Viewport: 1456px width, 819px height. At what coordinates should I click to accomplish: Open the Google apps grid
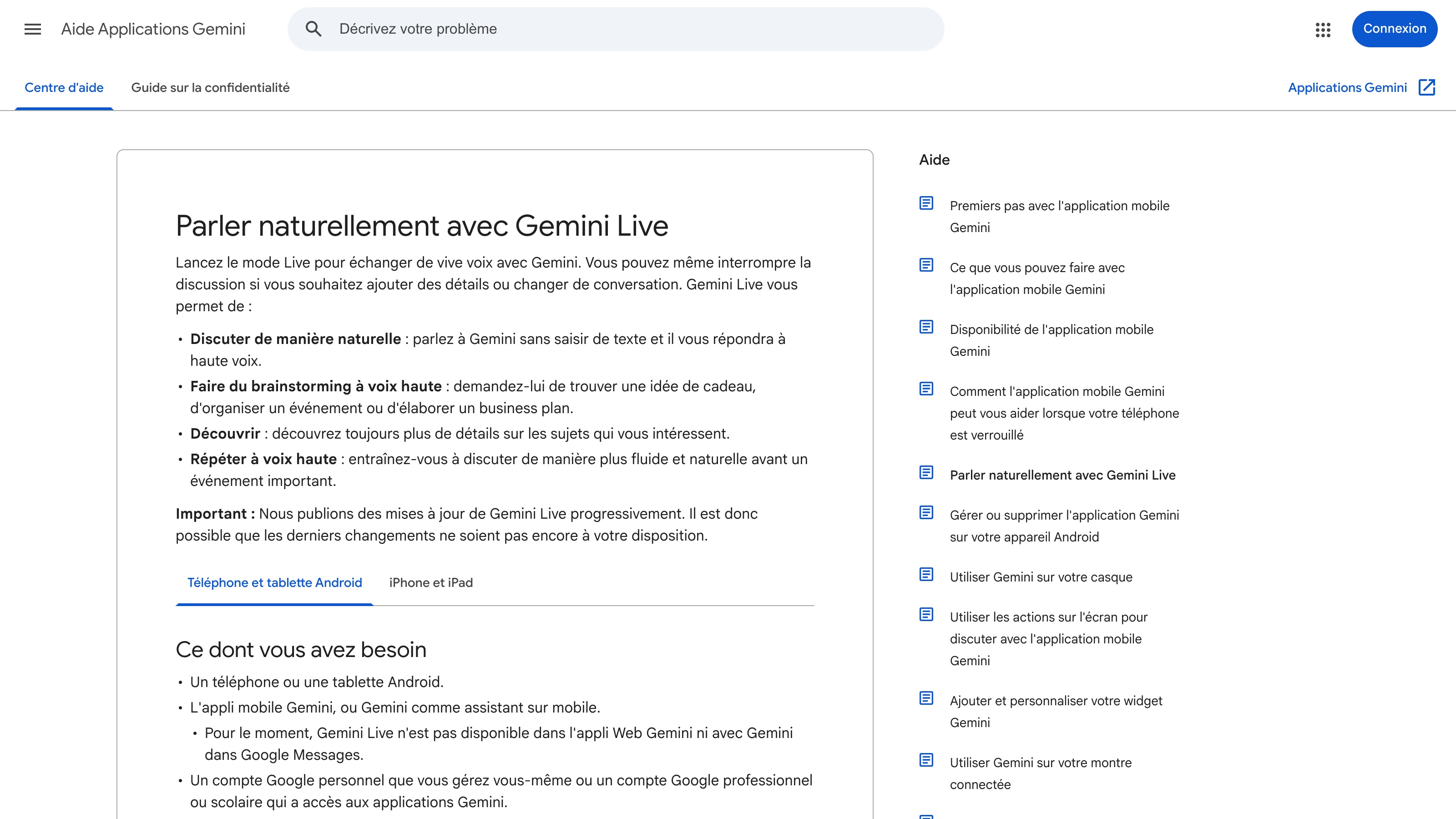point(1323,30)
